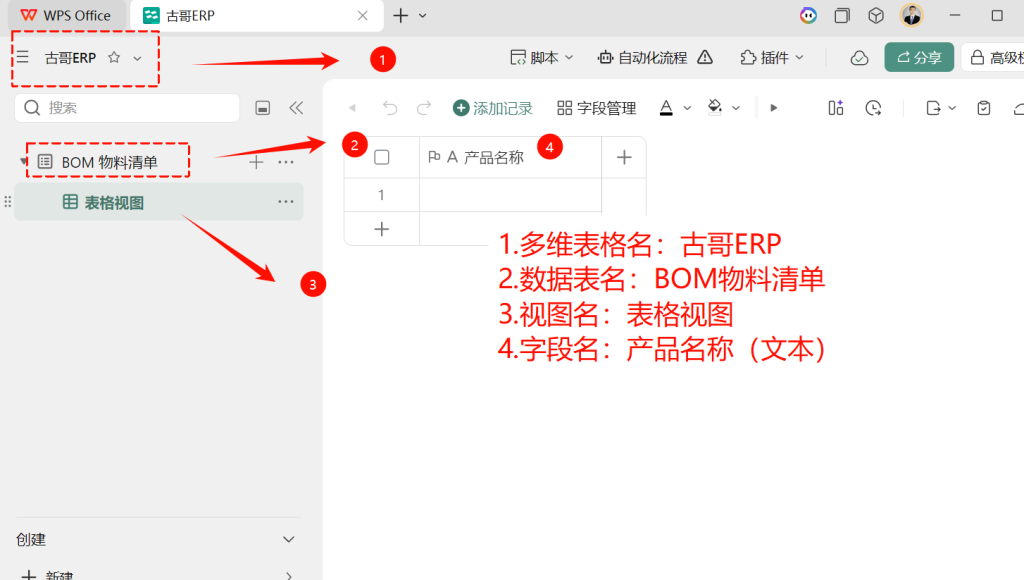Click the export document icon

[x=933, y=108]
